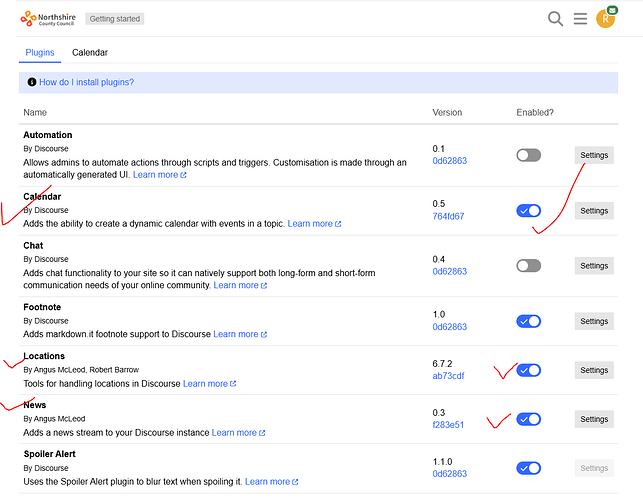643x500 pixels.
Task: Click the info icon beside install plugins
Action: [x=32, y=82]
